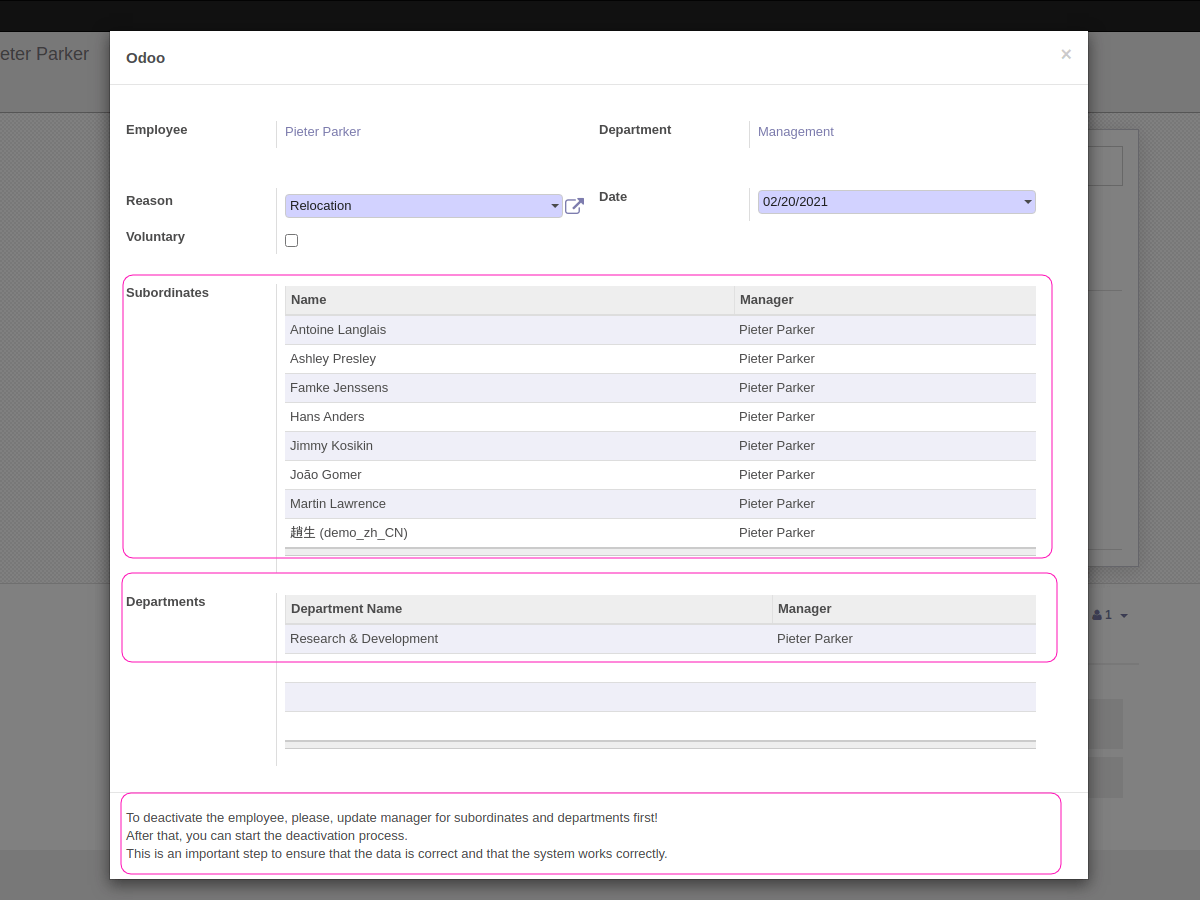Click Department Name column header
This screenshot has height=900, width=1200.
346,609
